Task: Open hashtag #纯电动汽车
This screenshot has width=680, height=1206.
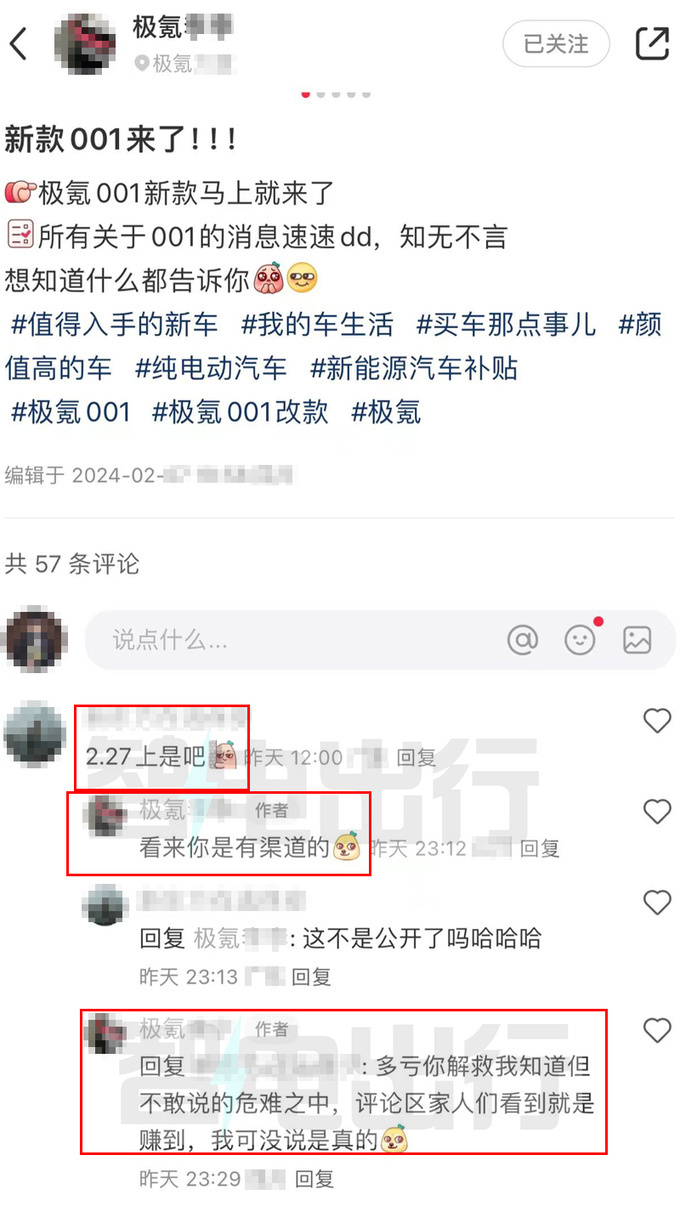Action: click(211, 368)
